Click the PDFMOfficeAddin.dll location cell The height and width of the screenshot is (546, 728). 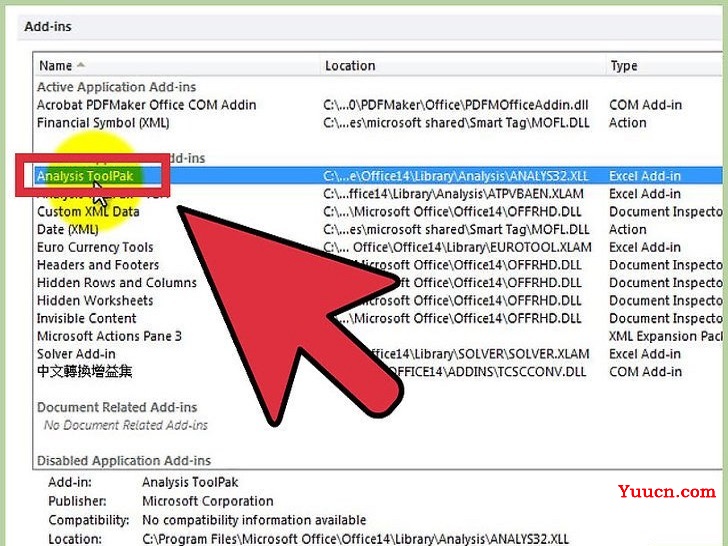[456, 105]
